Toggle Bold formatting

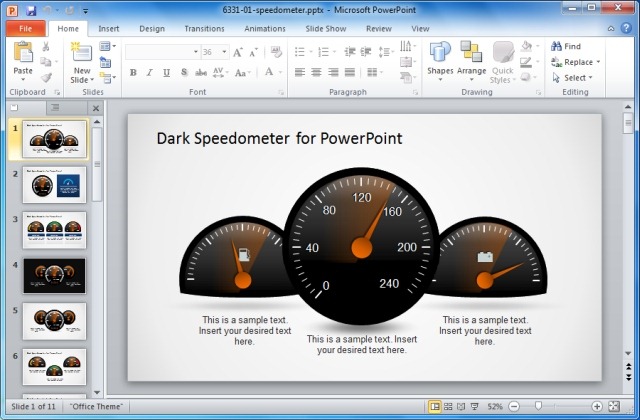(x=133, y=73)
